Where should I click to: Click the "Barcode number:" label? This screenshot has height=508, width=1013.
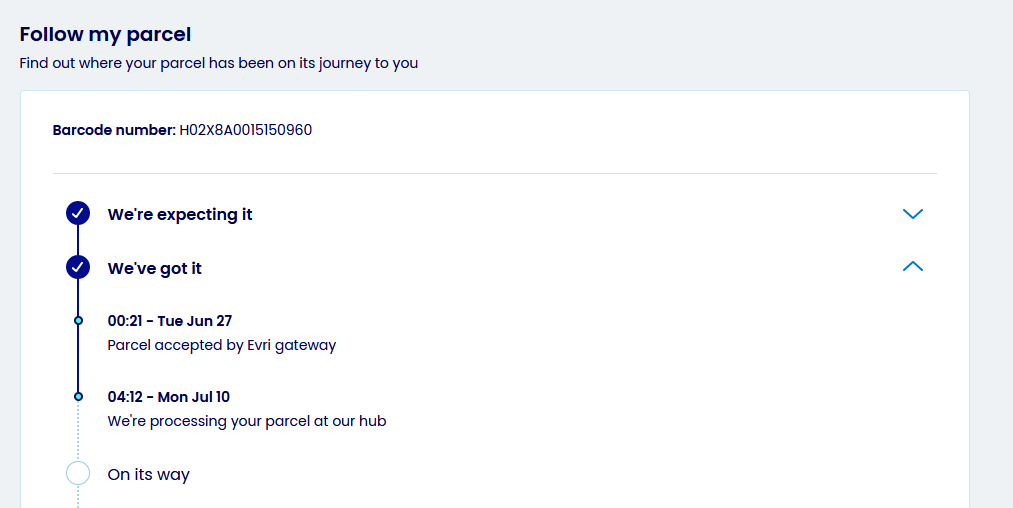coord(114,130)
